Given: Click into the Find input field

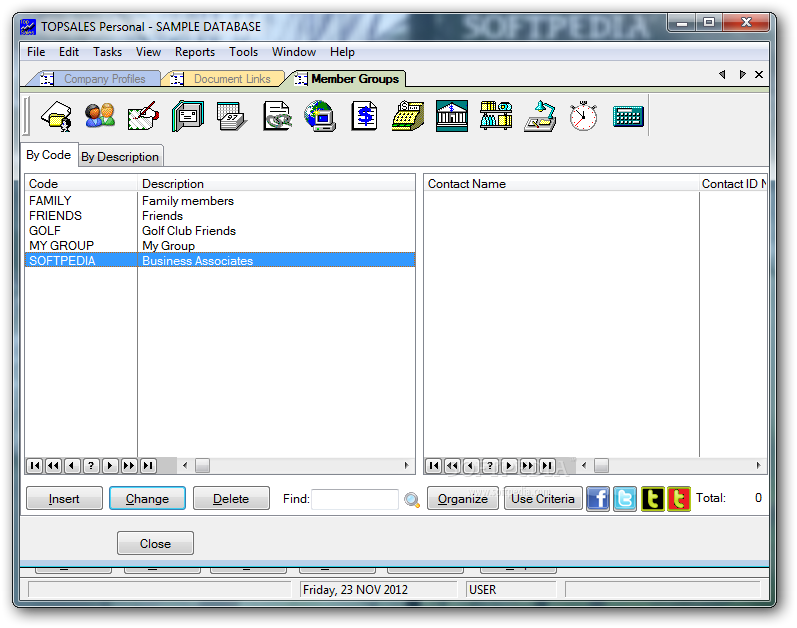Looking at the screenshot, I should tap(355, 499).
